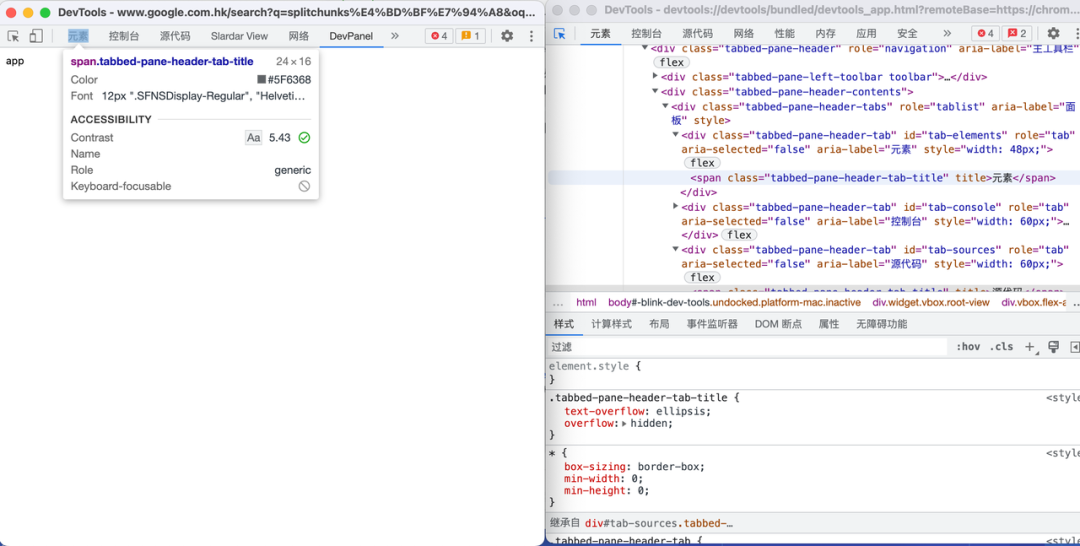Click red issues badge showing 2 in right window
Image resolution: width=1080 pixels, height=546 pixels.
(x=1017, y=33)
